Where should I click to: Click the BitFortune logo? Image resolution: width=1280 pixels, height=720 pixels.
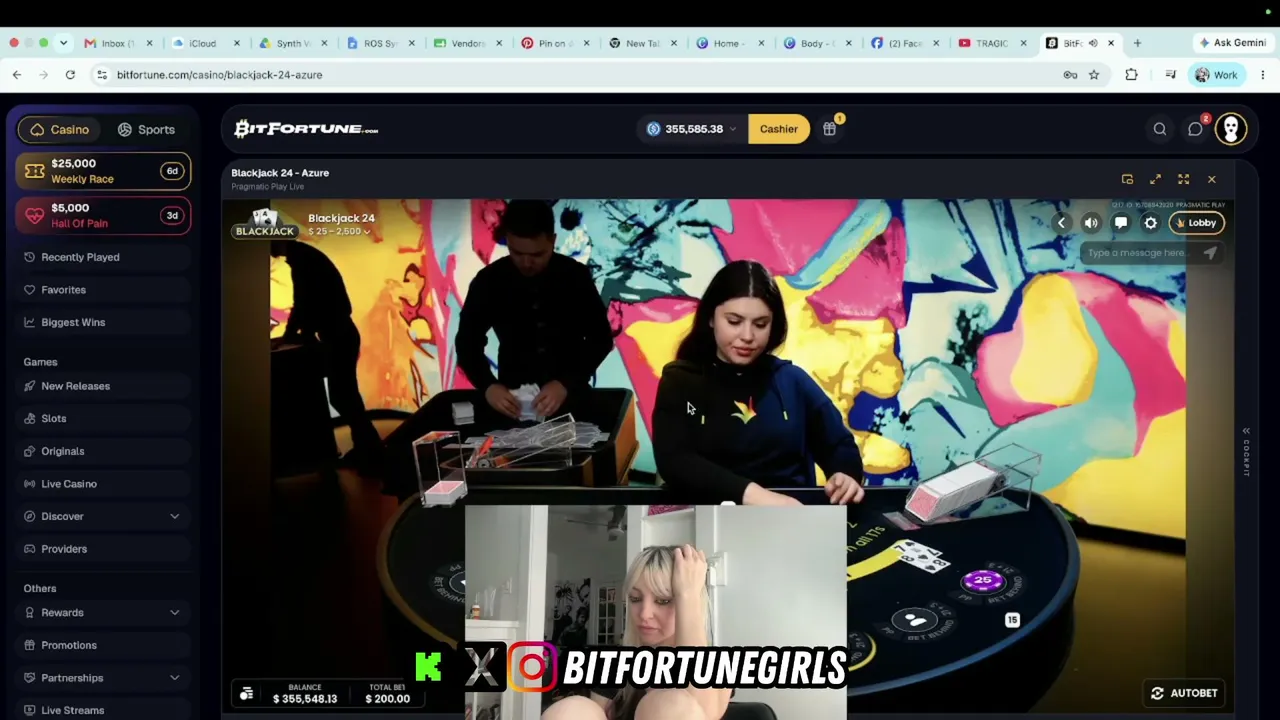click(x=306, y=129)
